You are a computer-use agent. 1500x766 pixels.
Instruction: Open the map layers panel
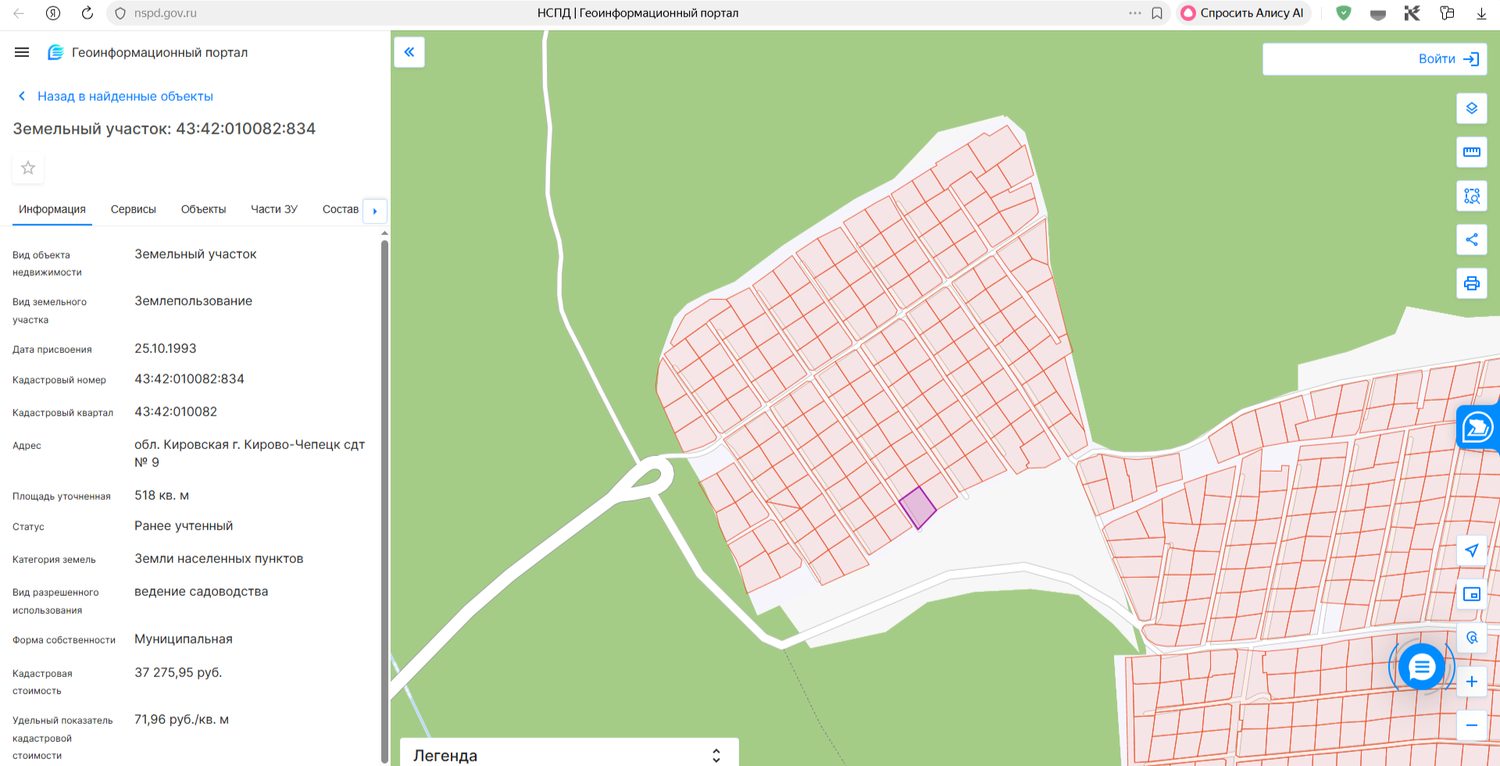pos(1471,108)
